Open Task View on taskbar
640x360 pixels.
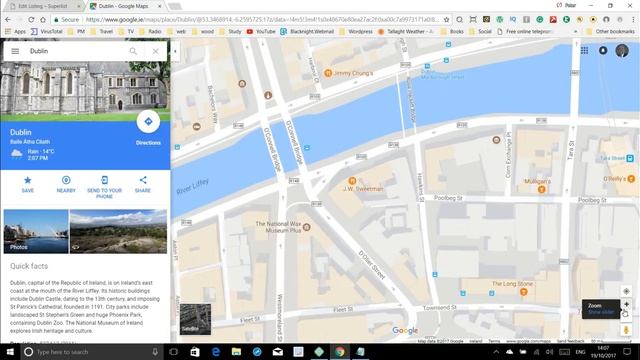click(x=173, y=351)
